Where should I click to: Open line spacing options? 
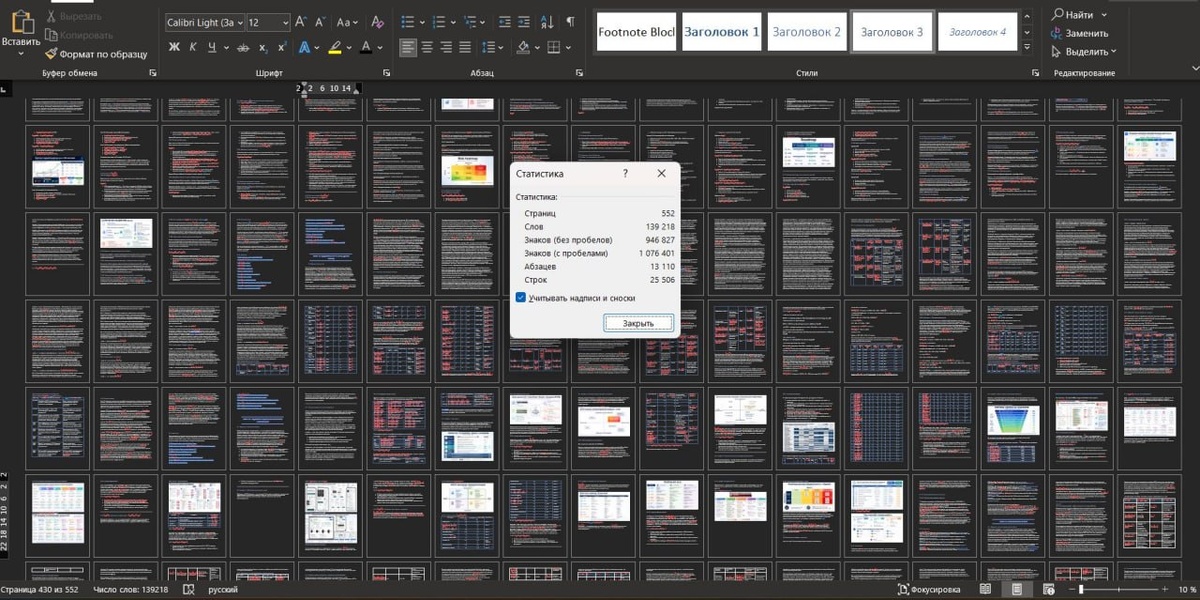(490, 47)
